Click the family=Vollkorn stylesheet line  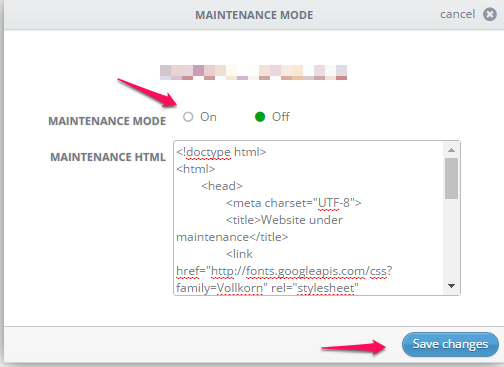click(267, 288)
